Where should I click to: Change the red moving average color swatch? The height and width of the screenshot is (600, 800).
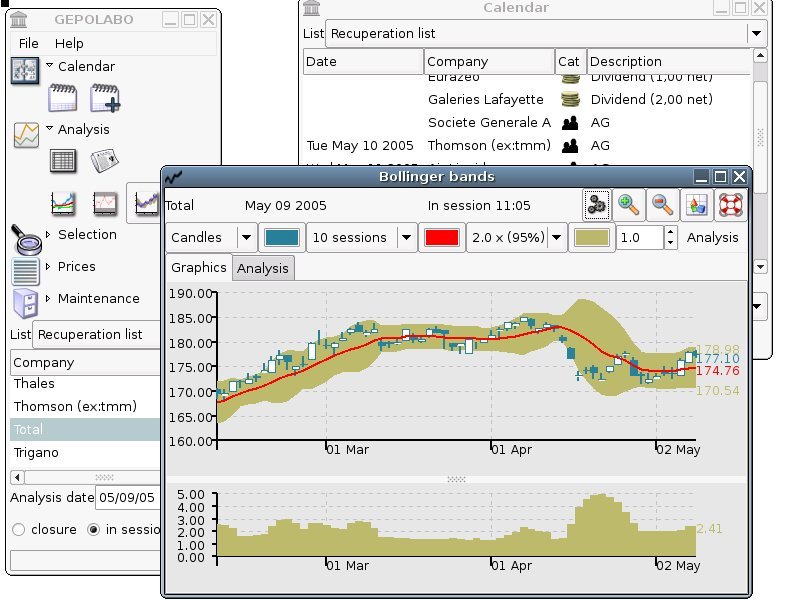pyautogui.click(x=442, y=237)
